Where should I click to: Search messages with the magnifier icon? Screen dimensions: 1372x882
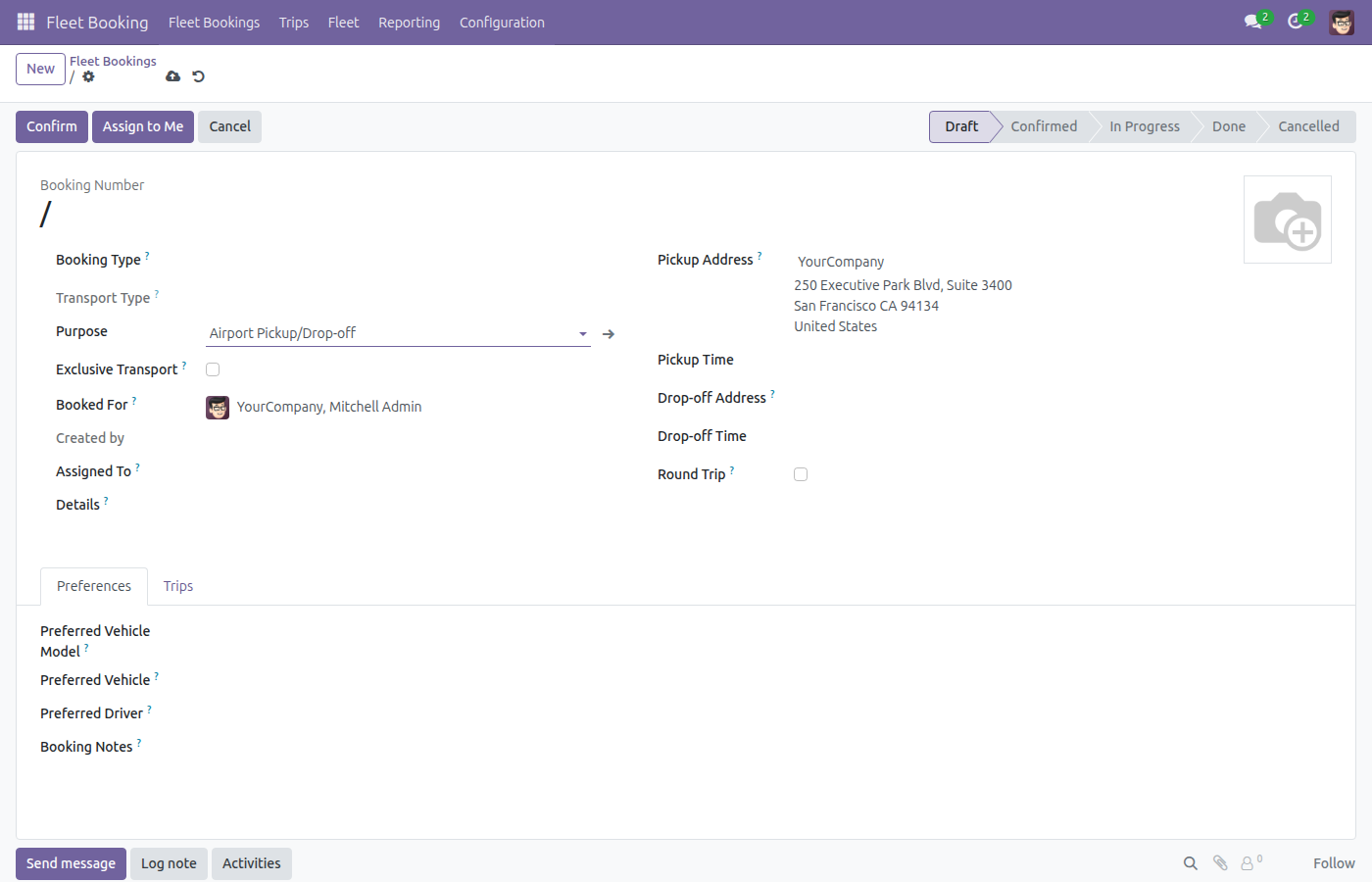click(1190, 863)
